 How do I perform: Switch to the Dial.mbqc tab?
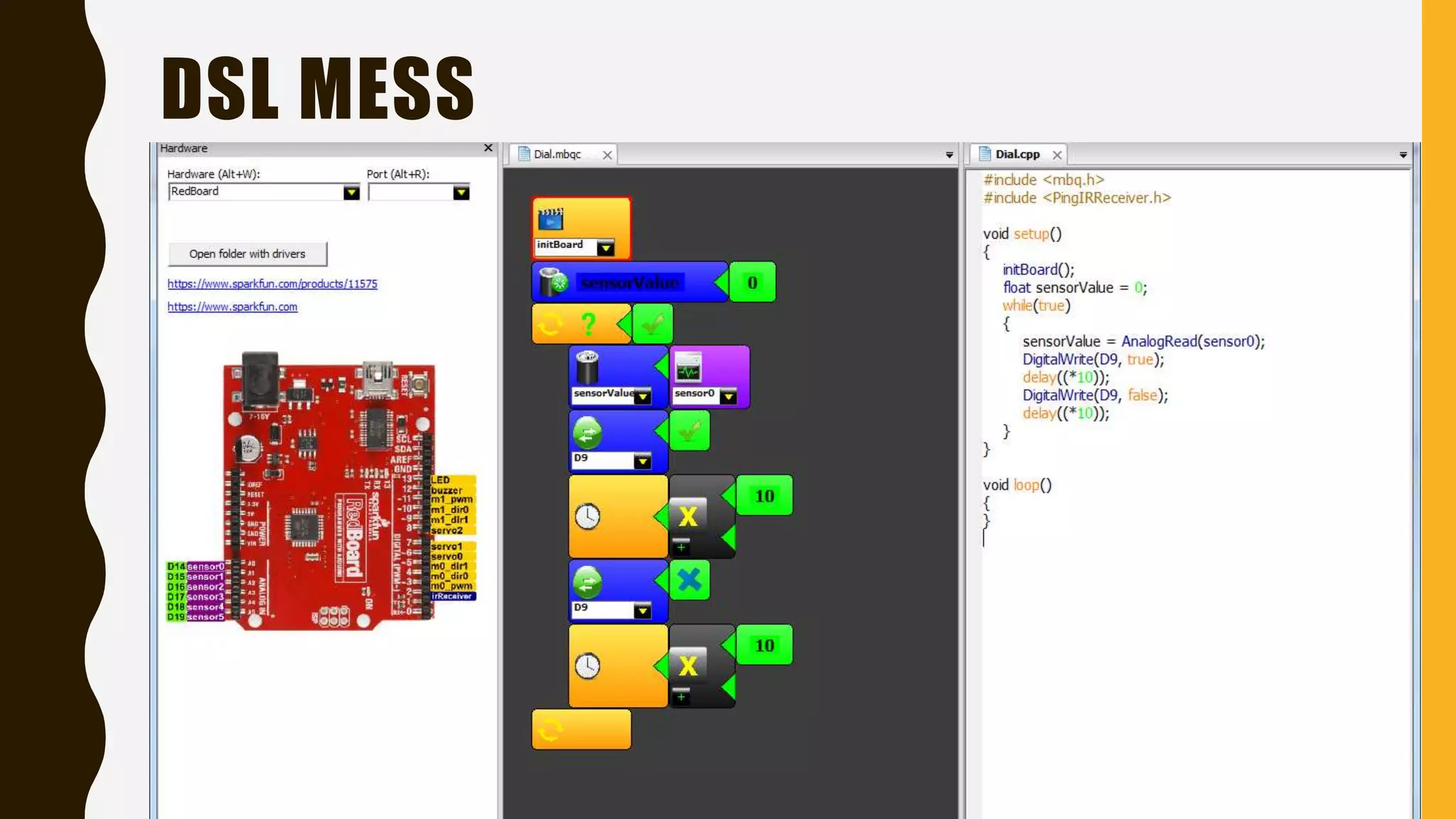[557, 154]
